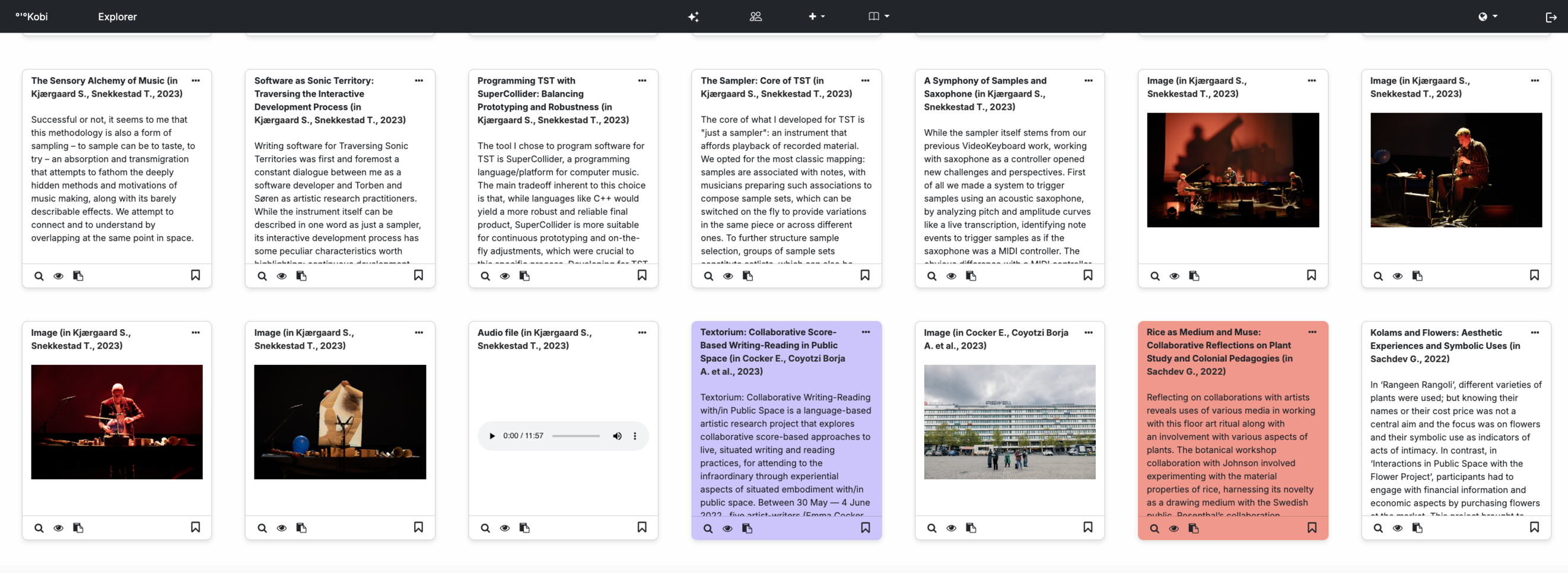The height and width of the screenshot is (573, 1568).
Task: Go to the Kobi home logo link
Action: click(31, 17)
